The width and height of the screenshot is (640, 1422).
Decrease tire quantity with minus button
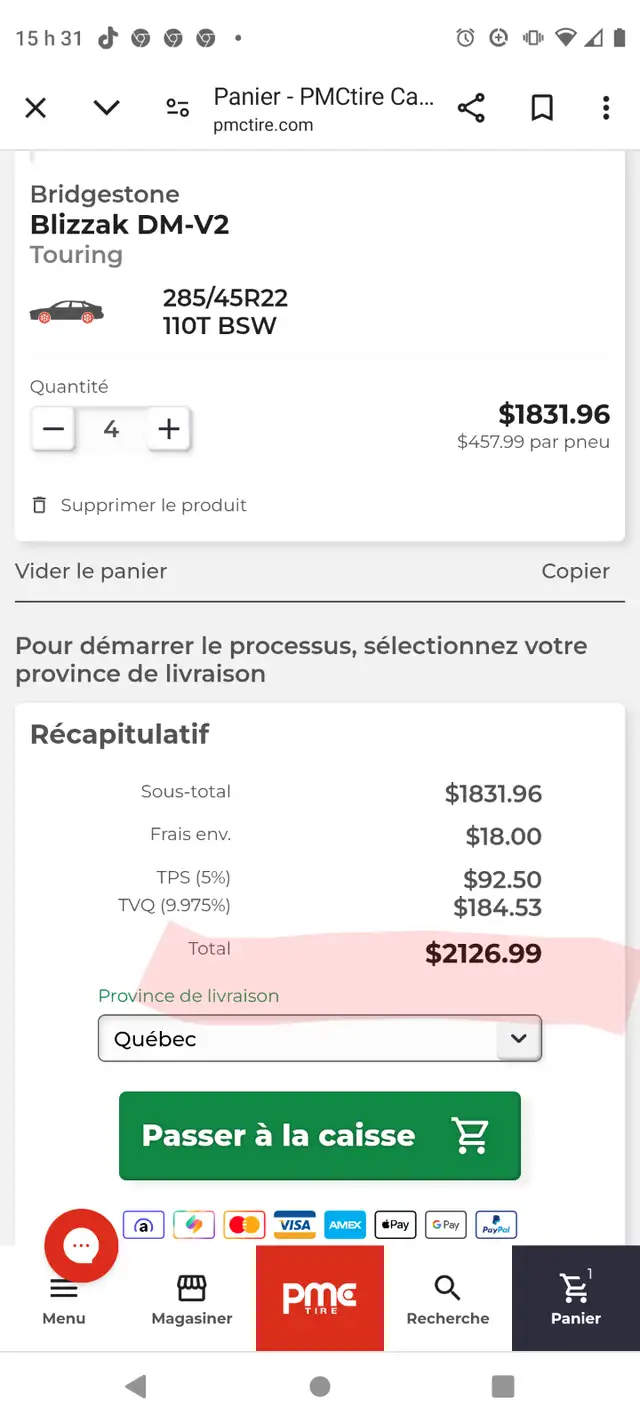pos(53,430)
